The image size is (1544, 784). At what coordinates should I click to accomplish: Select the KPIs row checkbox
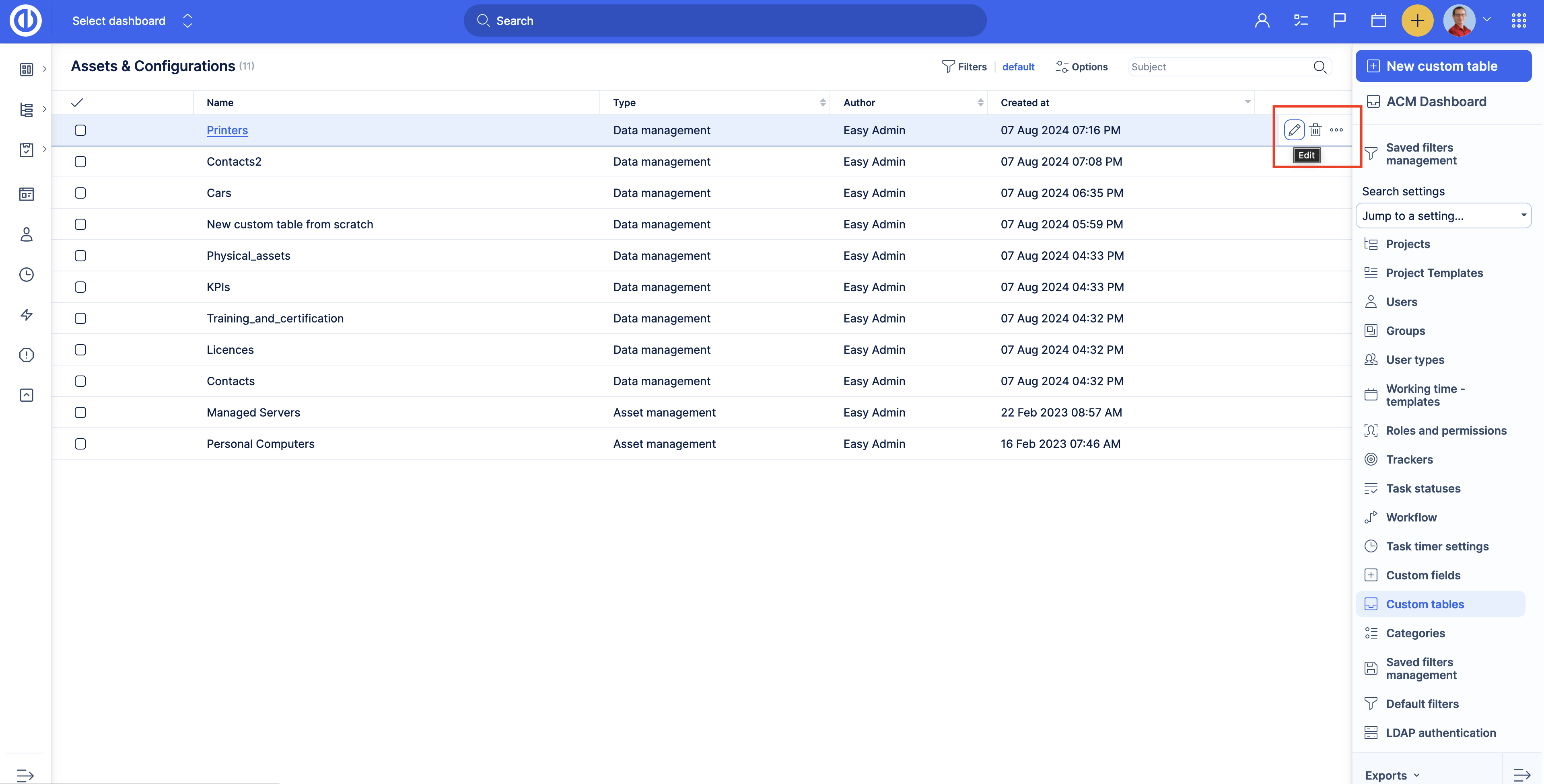(x=80, y=287)
